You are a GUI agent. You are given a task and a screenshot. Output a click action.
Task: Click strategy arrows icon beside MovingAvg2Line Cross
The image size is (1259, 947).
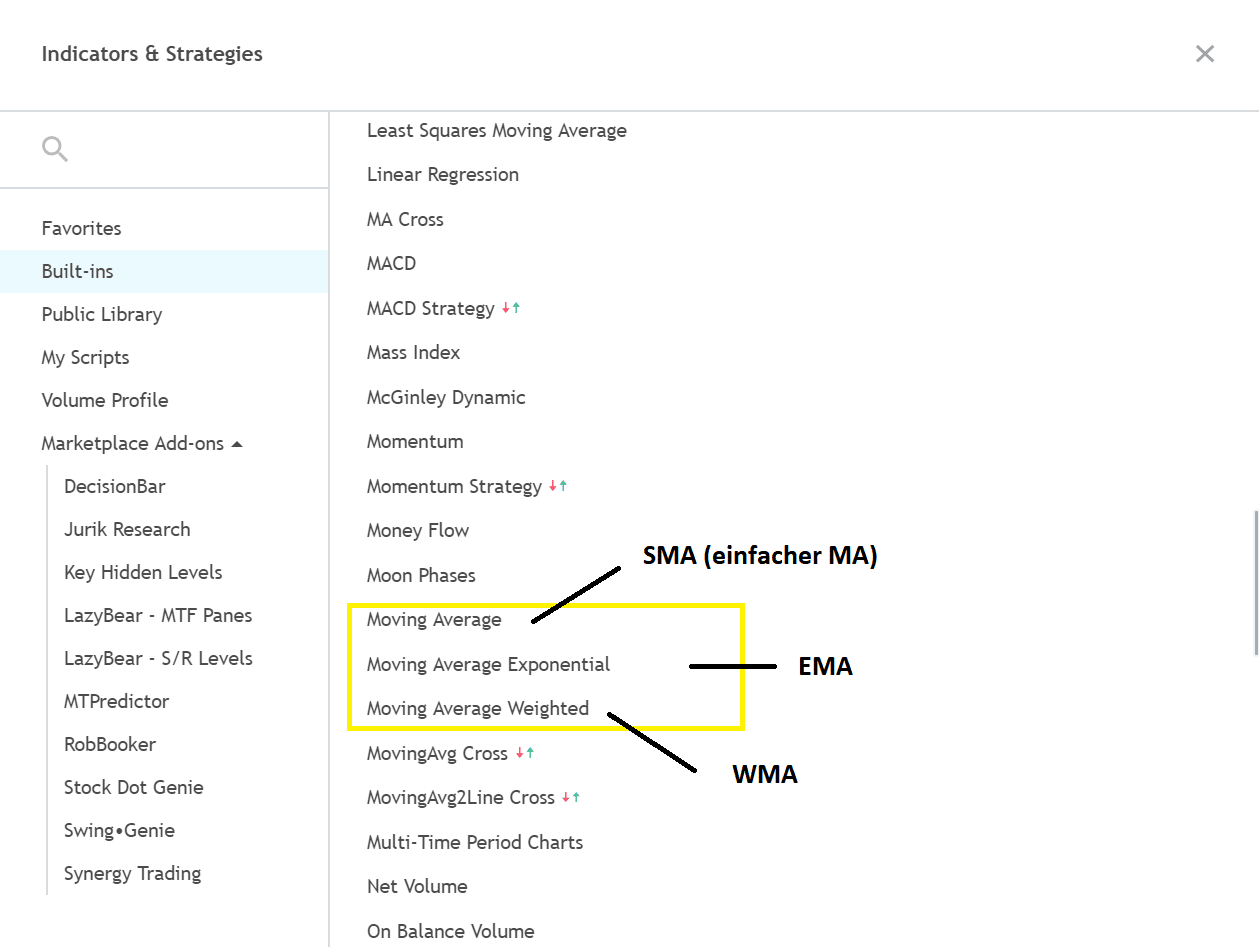(571, 798)
